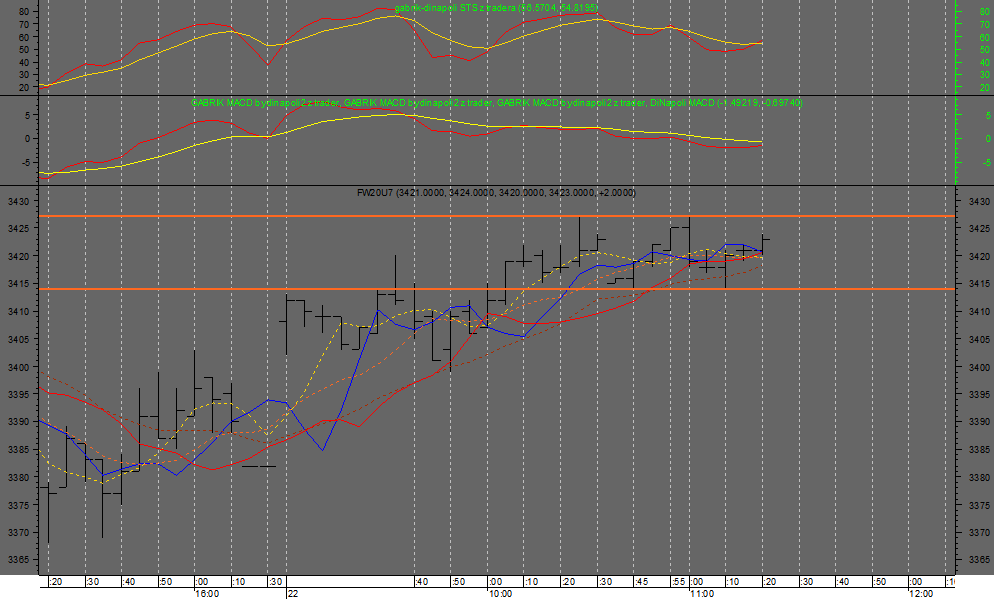Click the 3400 label on left price axis

18,367
